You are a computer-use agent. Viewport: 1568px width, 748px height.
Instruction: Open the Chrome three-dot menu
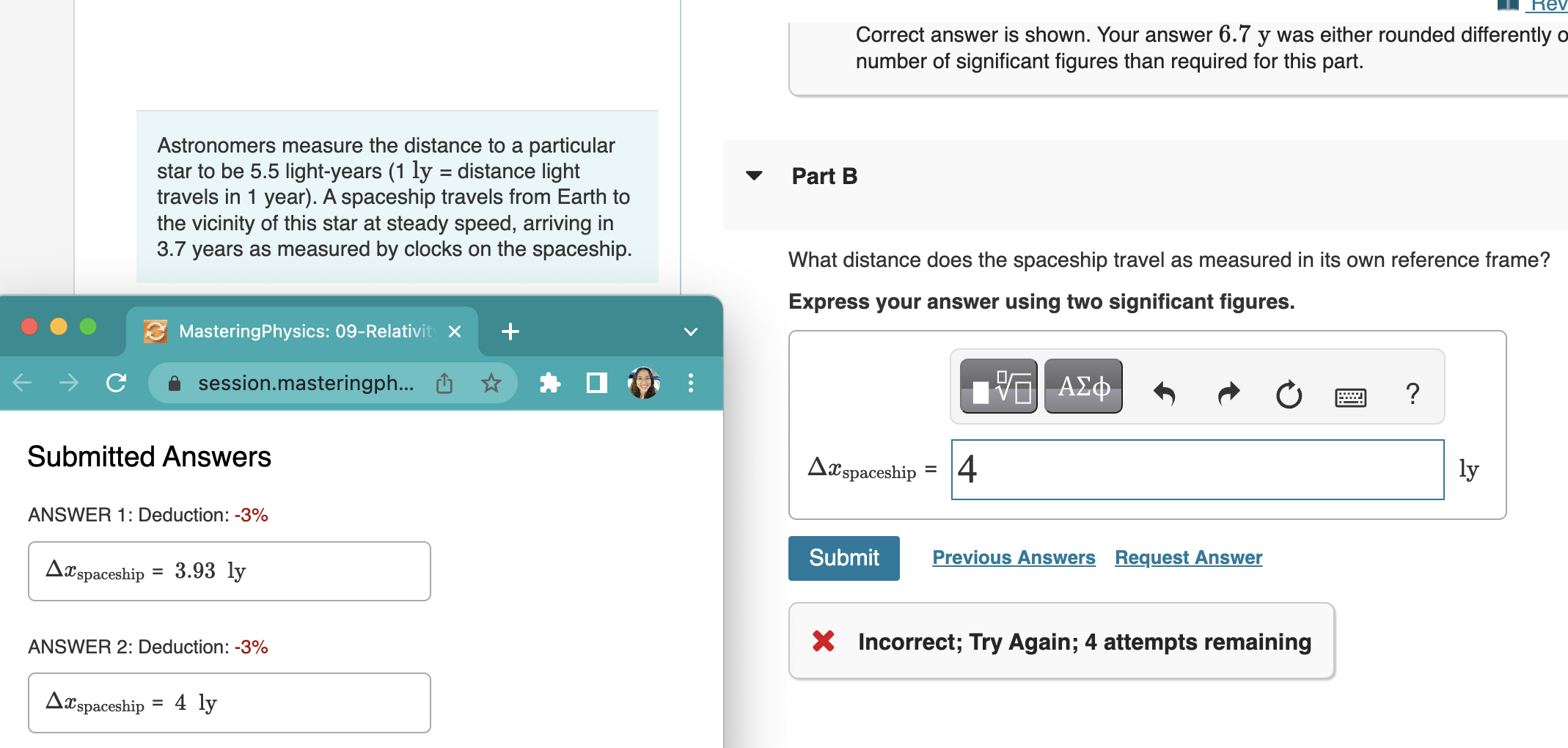689,383
